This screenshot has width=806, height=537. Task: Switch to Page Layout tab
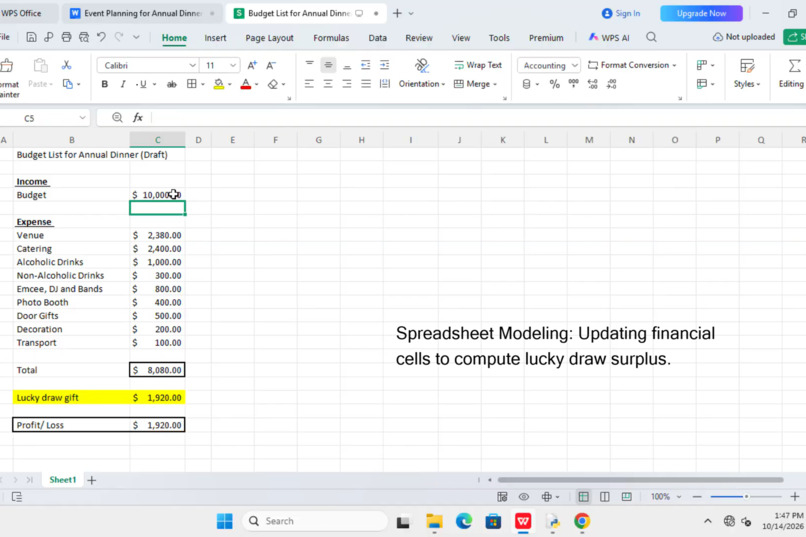coord(269,38)
